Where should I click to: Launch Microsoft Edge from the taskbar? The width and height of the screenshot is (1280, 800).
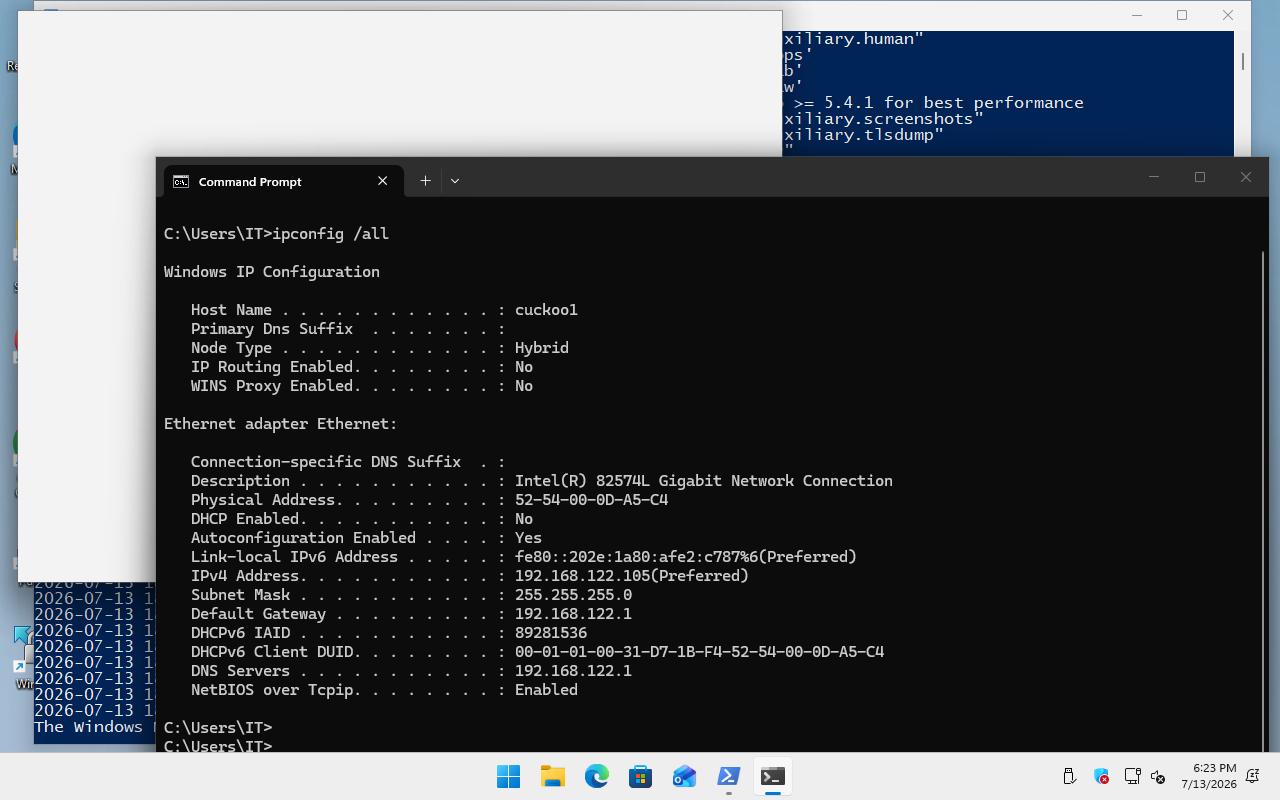(x=597, y=776)
